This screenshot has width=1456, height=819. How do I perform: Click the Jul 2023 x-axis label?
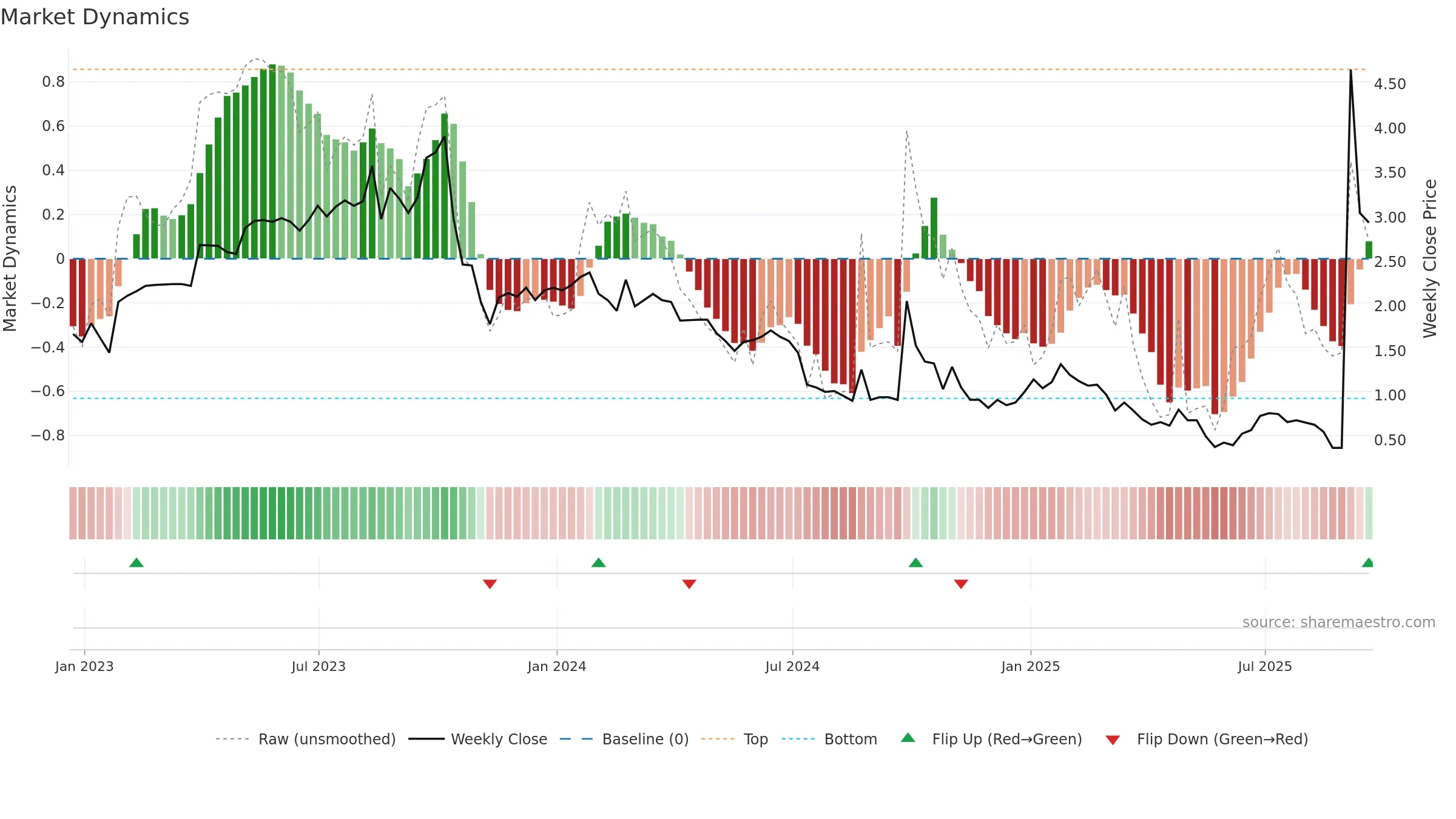point(318,666)
